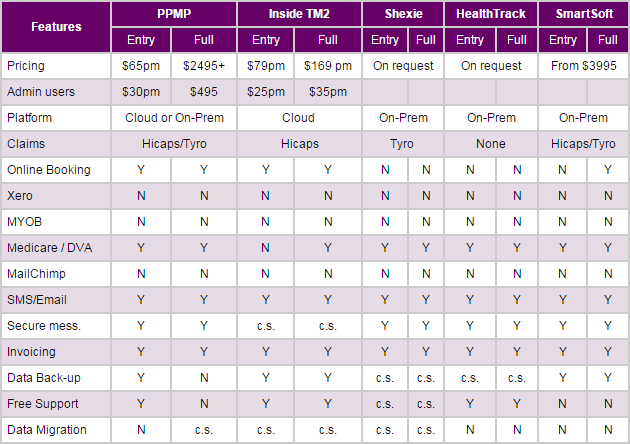This screenshot has height=444, width=630.
Task: Click the Cloud or On-Prem cell
Action: 174,118
